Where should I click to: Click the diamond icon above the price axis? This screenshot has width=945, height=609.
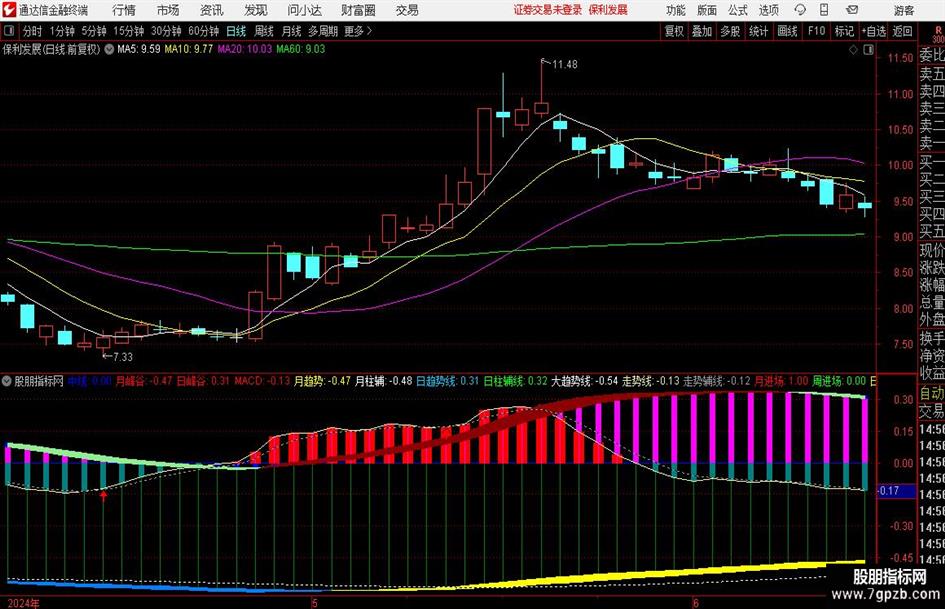pyautogui.click(x=853, y=50)
